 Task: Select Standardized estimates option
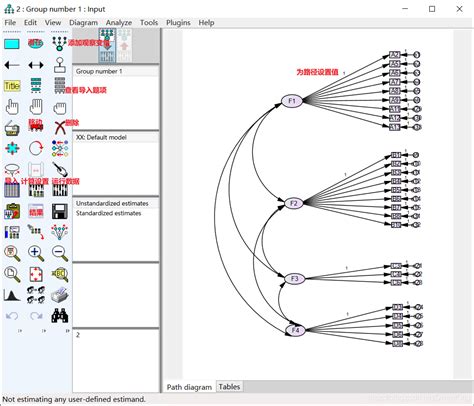(109, 213)
